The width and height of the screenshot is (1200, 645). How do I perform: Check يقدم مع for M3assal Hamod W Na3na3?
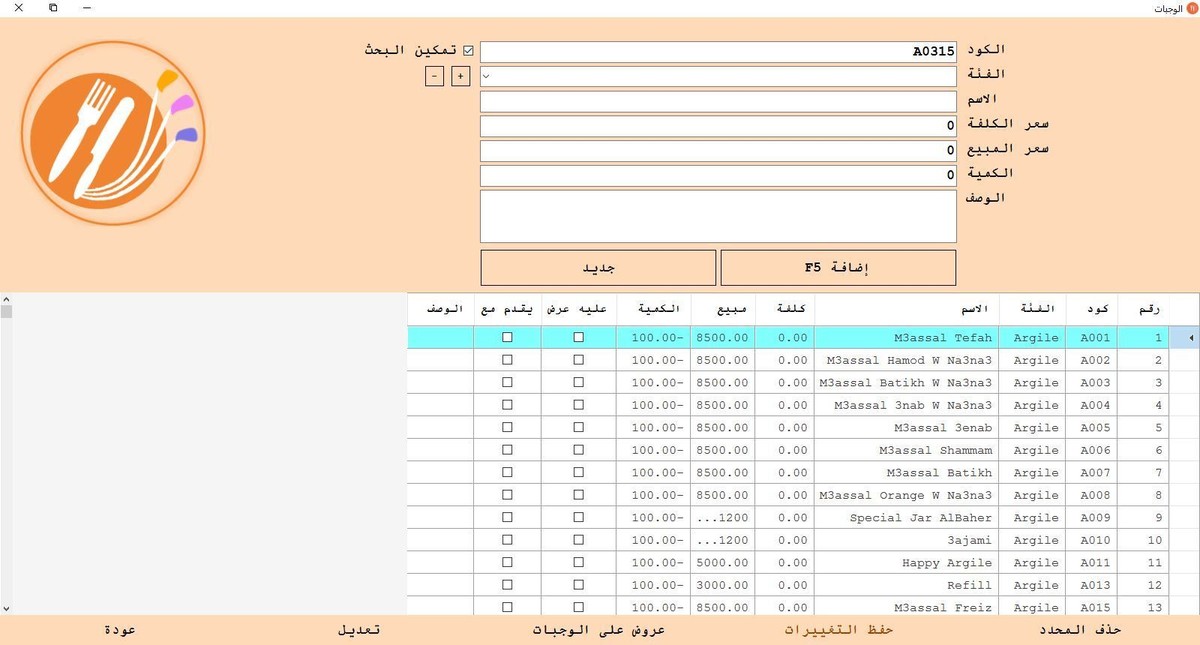(x=507, y=360)
